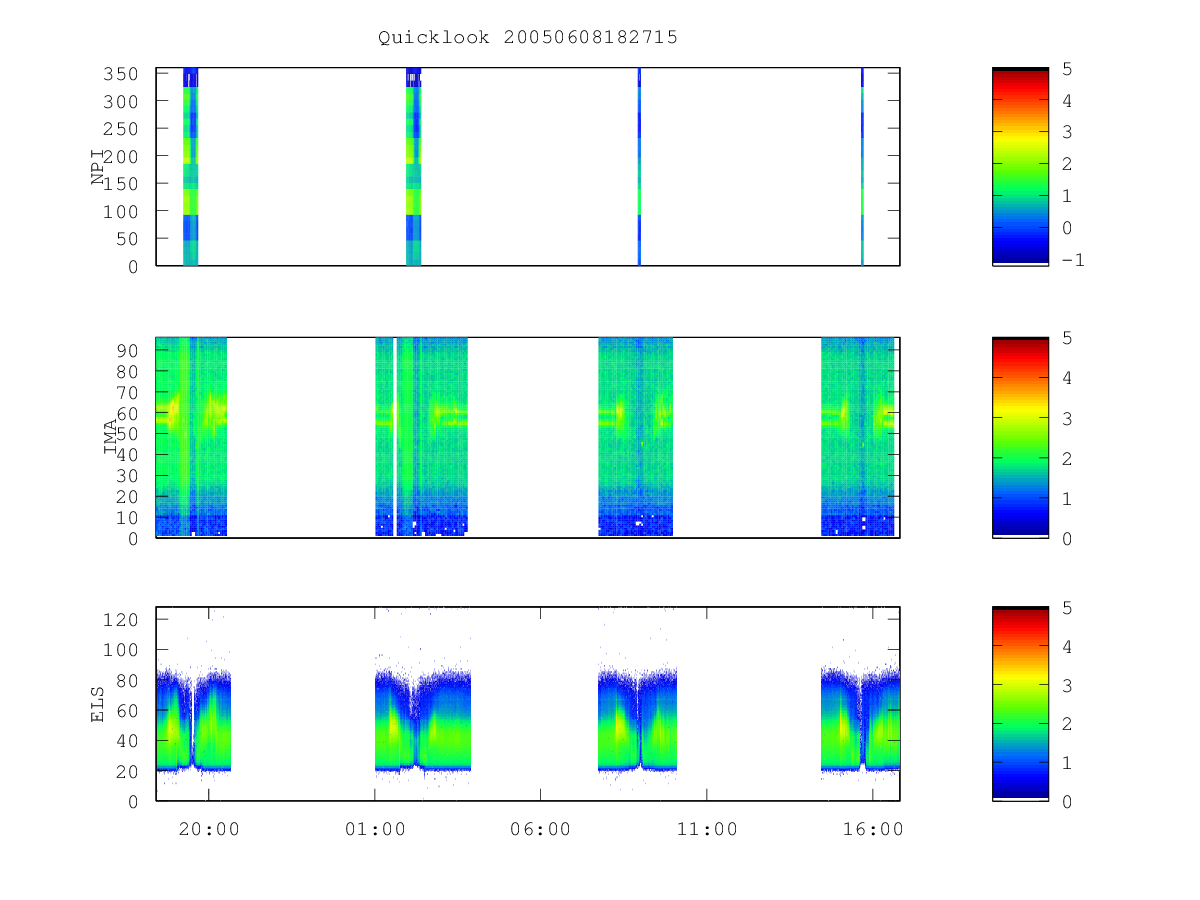The width and height of the screenshot is (1200, 900).
Task: Click the IMA data block near 20:00
Action: click(191, 437)
